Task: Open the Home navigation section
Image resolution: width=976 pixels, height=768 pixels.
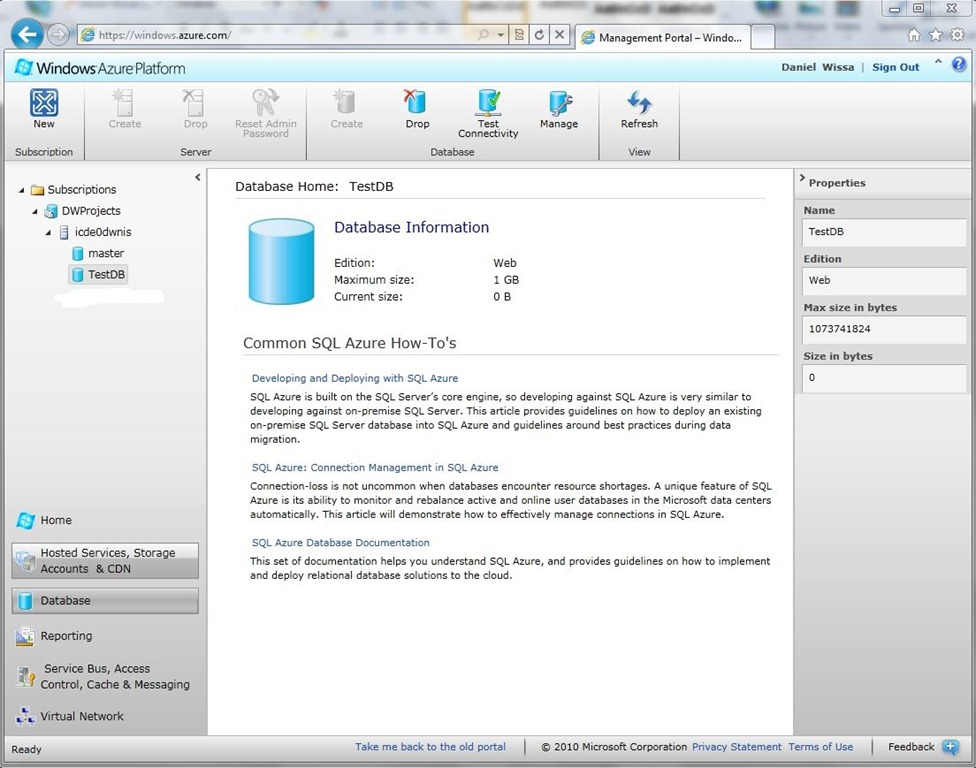Action: coord(44,520)
